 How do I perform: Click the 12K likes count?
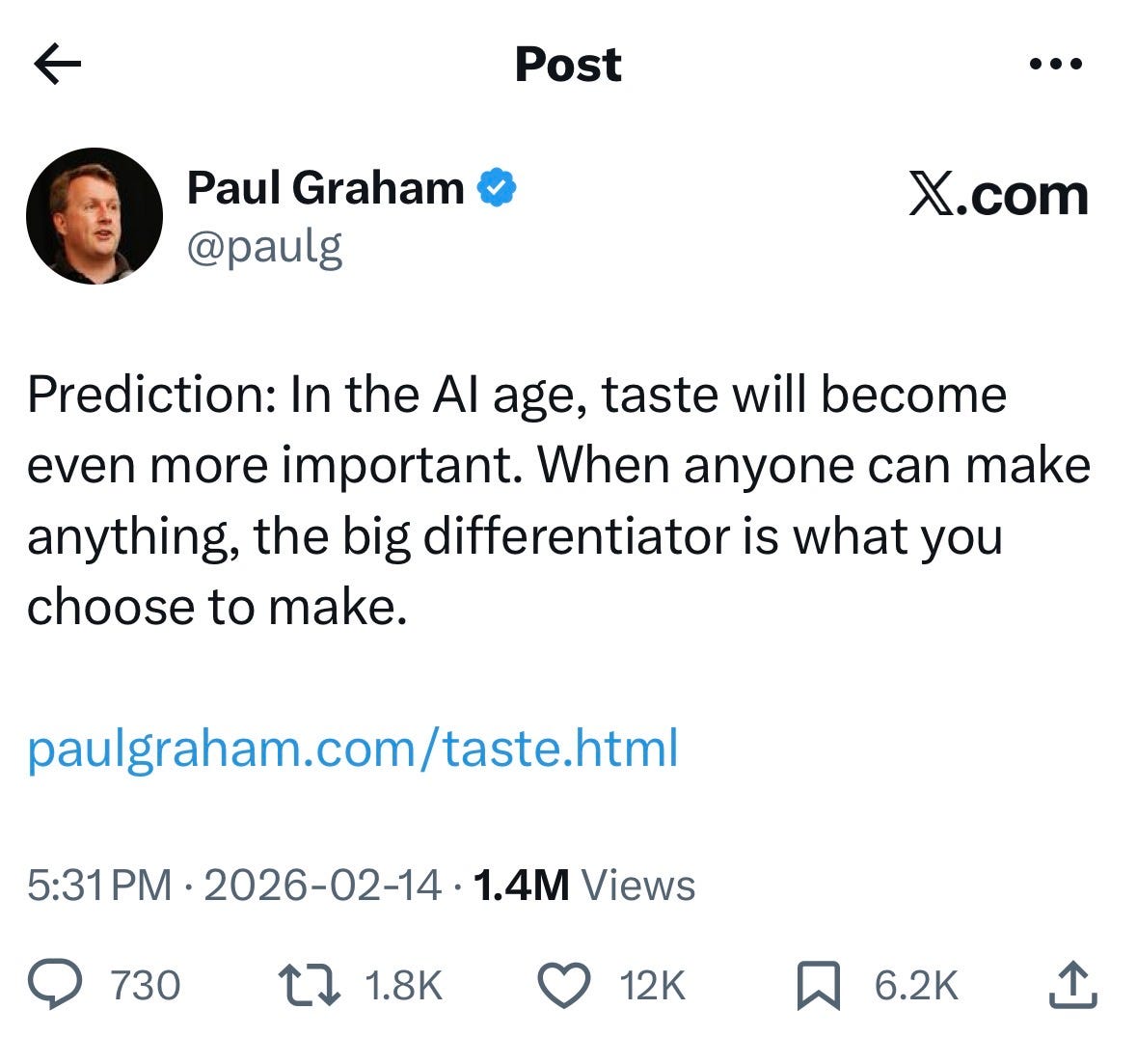click(653, 985)
